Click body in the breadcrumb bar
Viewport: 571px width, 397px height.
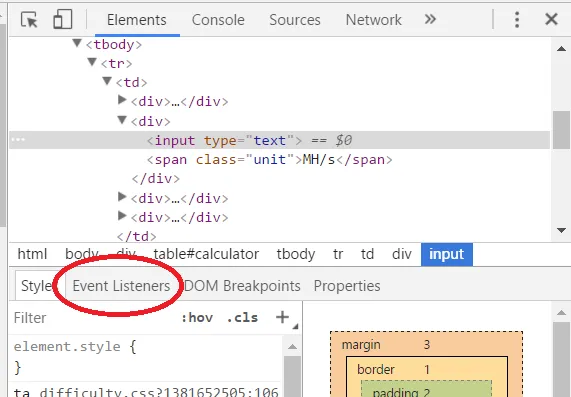coord(82,254)
